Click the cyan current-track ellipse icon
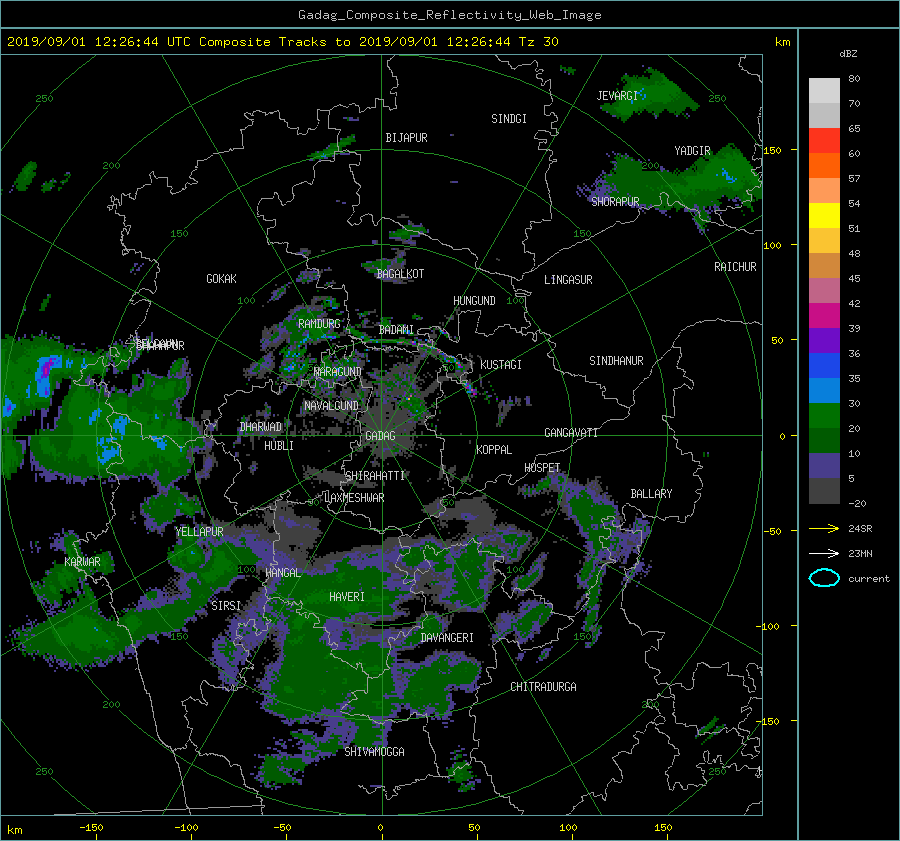 pos(824,578)
